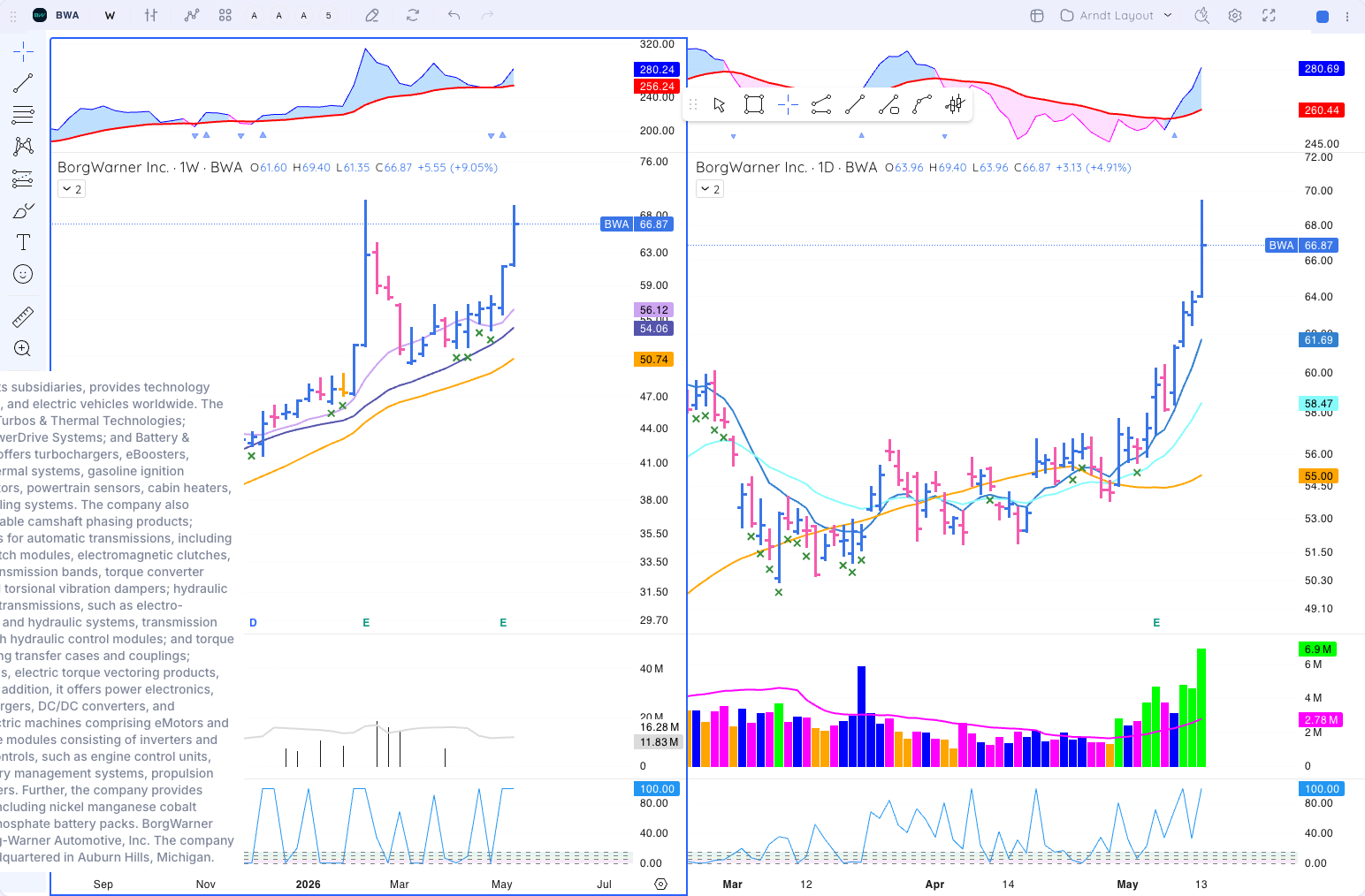This screenshot has height=896, width=1365.
Task: Open the layout setup grid icon
Action: point(1037,15)
